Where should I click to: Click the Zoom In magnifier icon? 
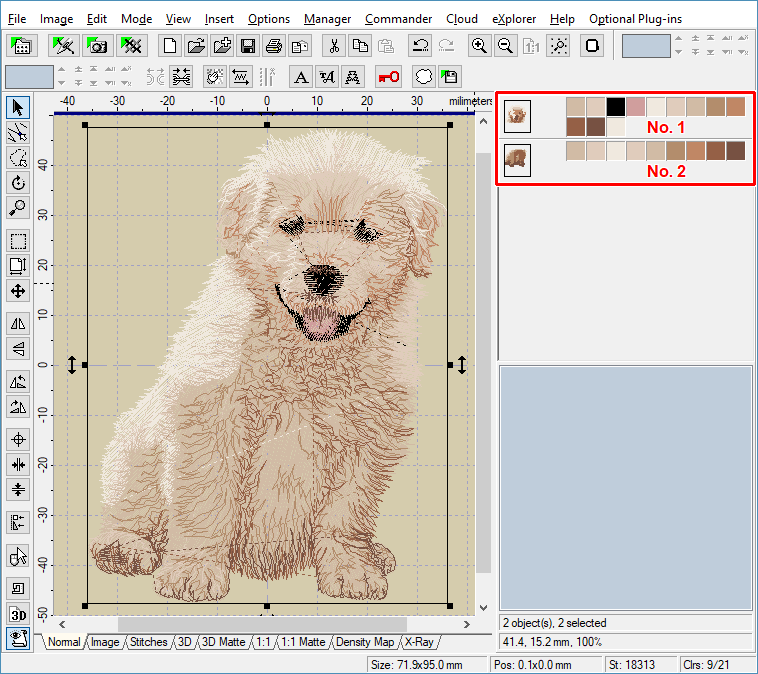tap(480, 46)
